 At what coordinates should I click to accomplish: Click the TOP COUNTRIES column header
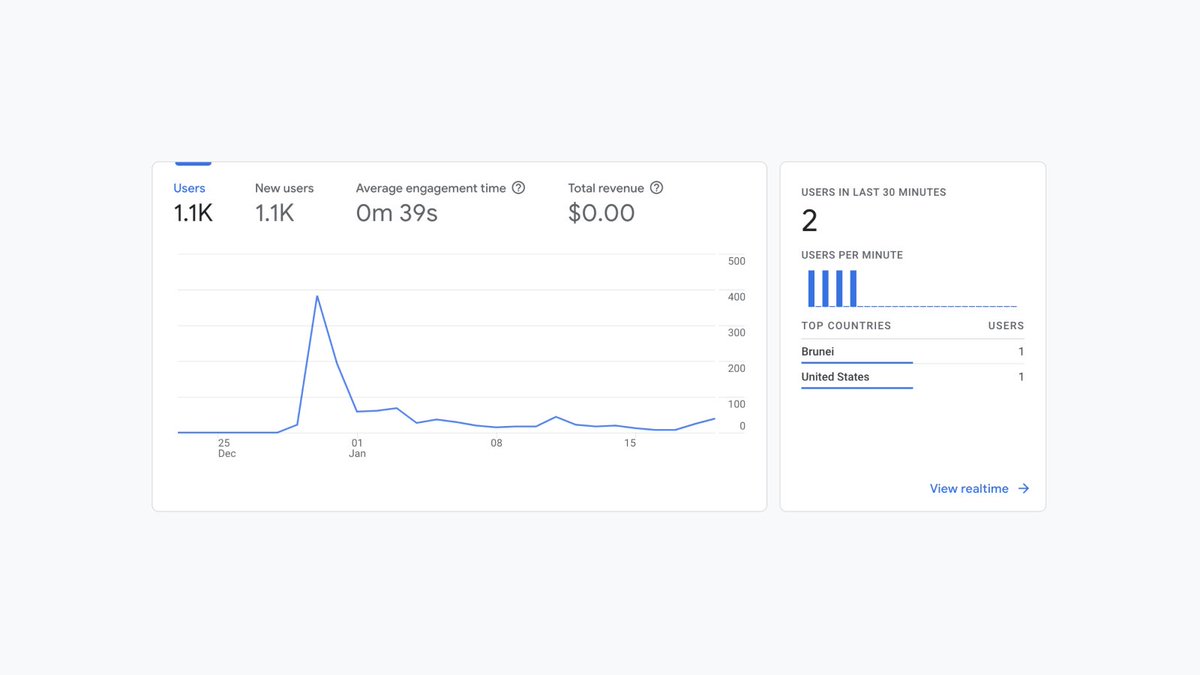point(846,326)
